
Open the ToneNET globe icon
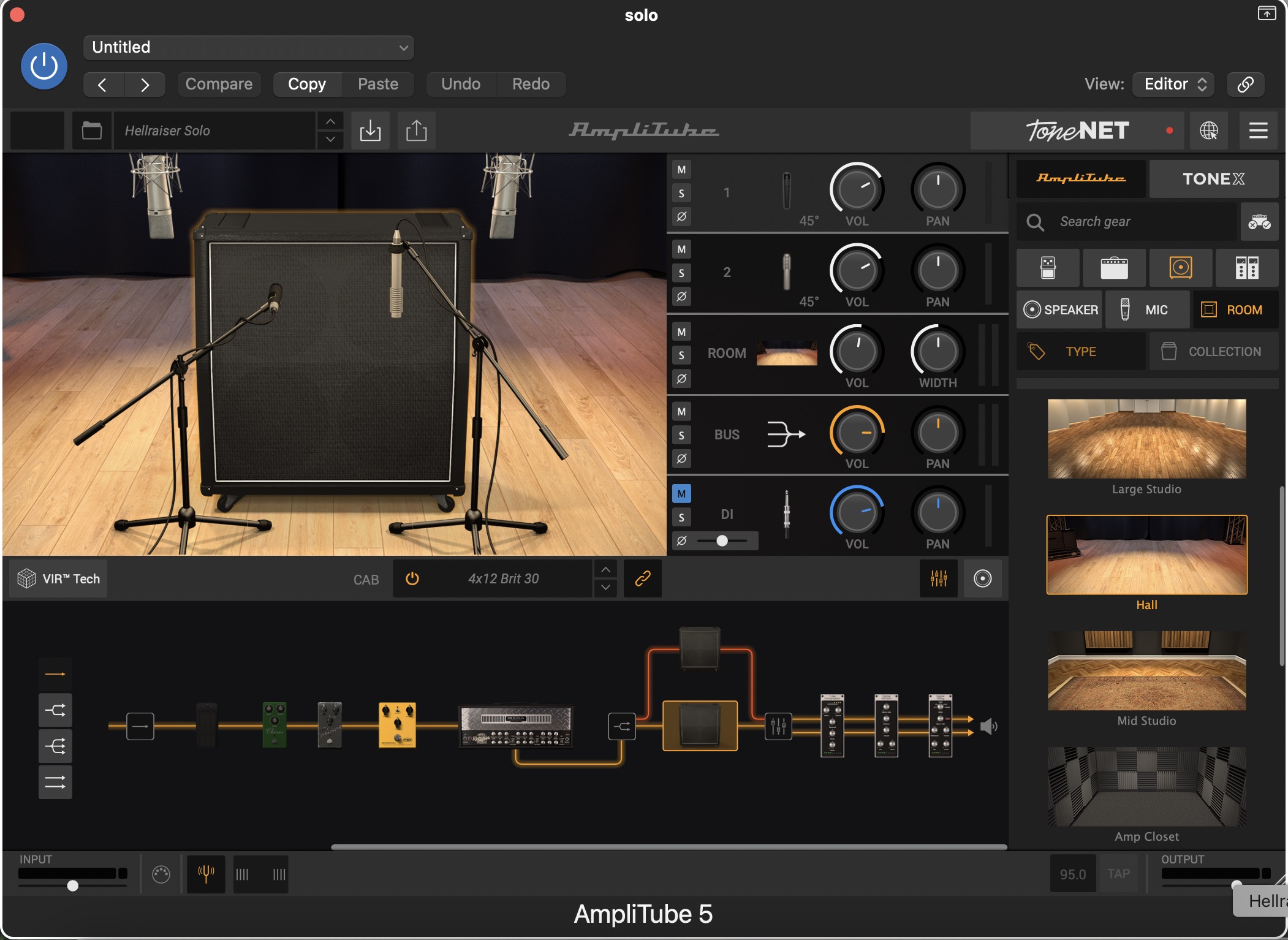click(1209, 131)
